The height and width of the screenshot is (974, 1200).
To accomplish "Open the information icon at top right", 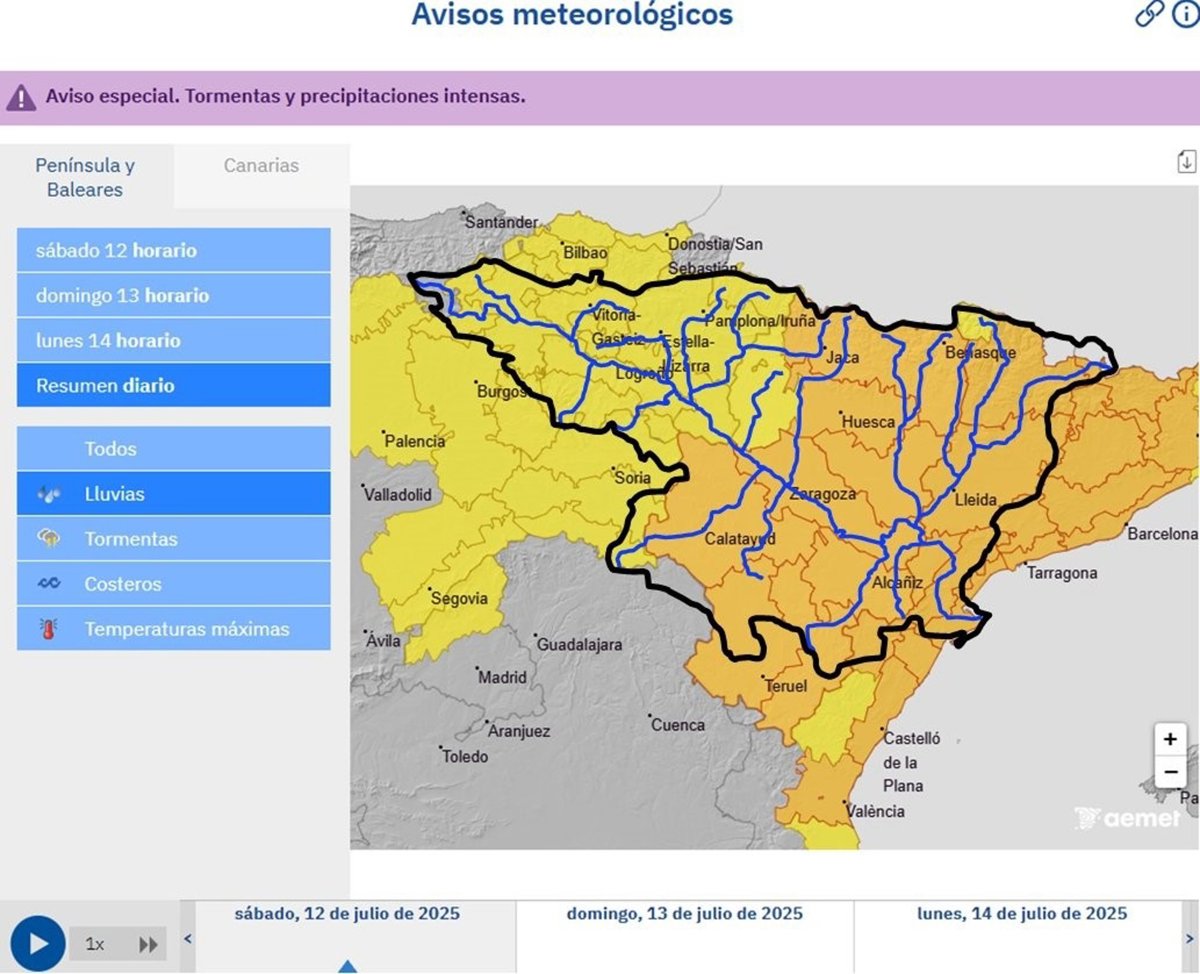I will tap(1186, 14).
